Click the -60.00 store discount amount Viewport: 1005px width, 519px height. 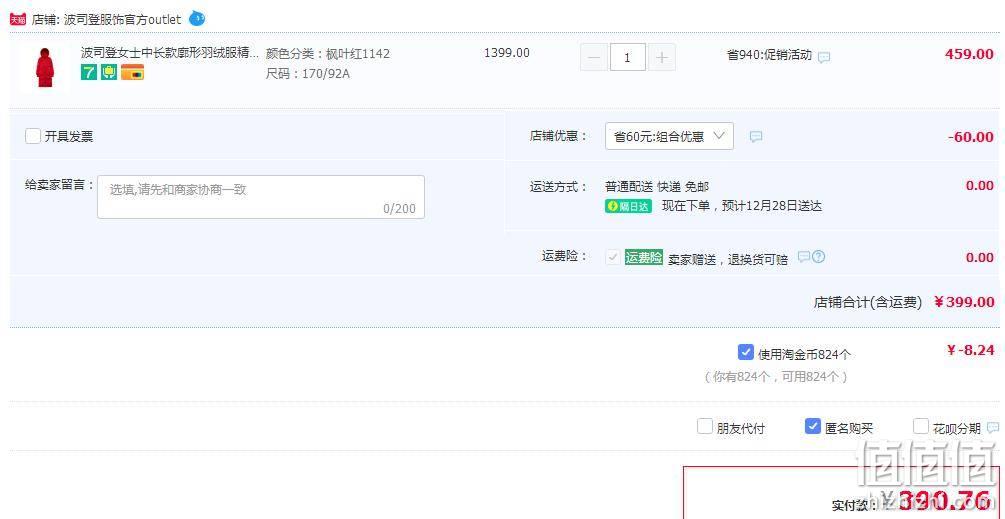click(x=971, y=137)
